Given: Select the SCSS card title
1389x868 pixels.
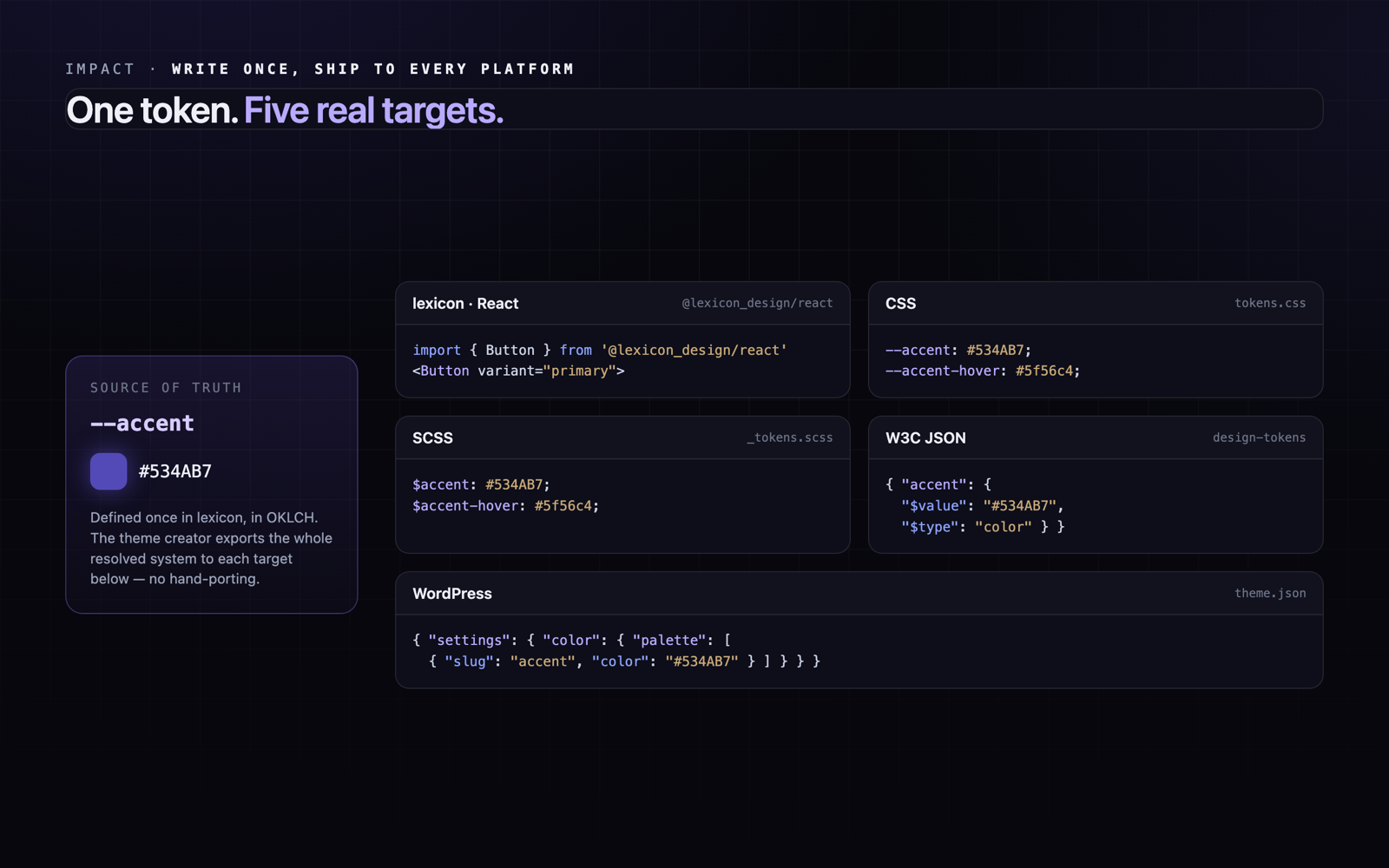Looking at the screenshot, I should click(x=432, y=438).
